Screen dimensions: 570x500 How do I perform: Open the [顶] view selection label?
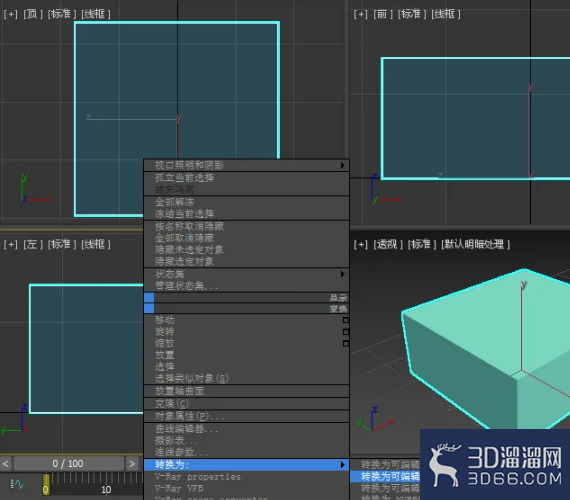pyautogui.click(x=33, y=14)
